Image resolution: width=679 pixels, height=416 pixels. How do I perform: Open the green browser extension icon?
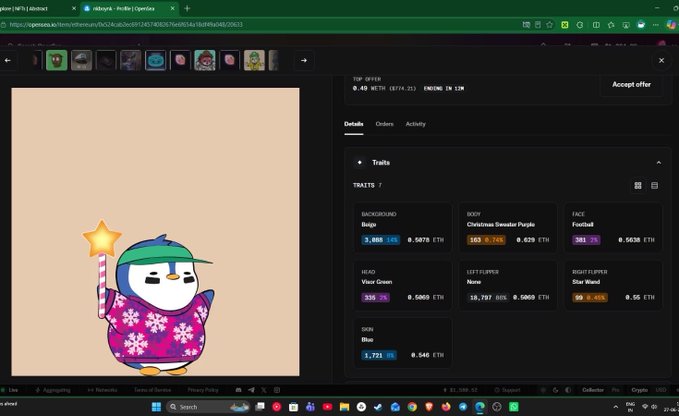pyautogui.click(x=565, y=25)
